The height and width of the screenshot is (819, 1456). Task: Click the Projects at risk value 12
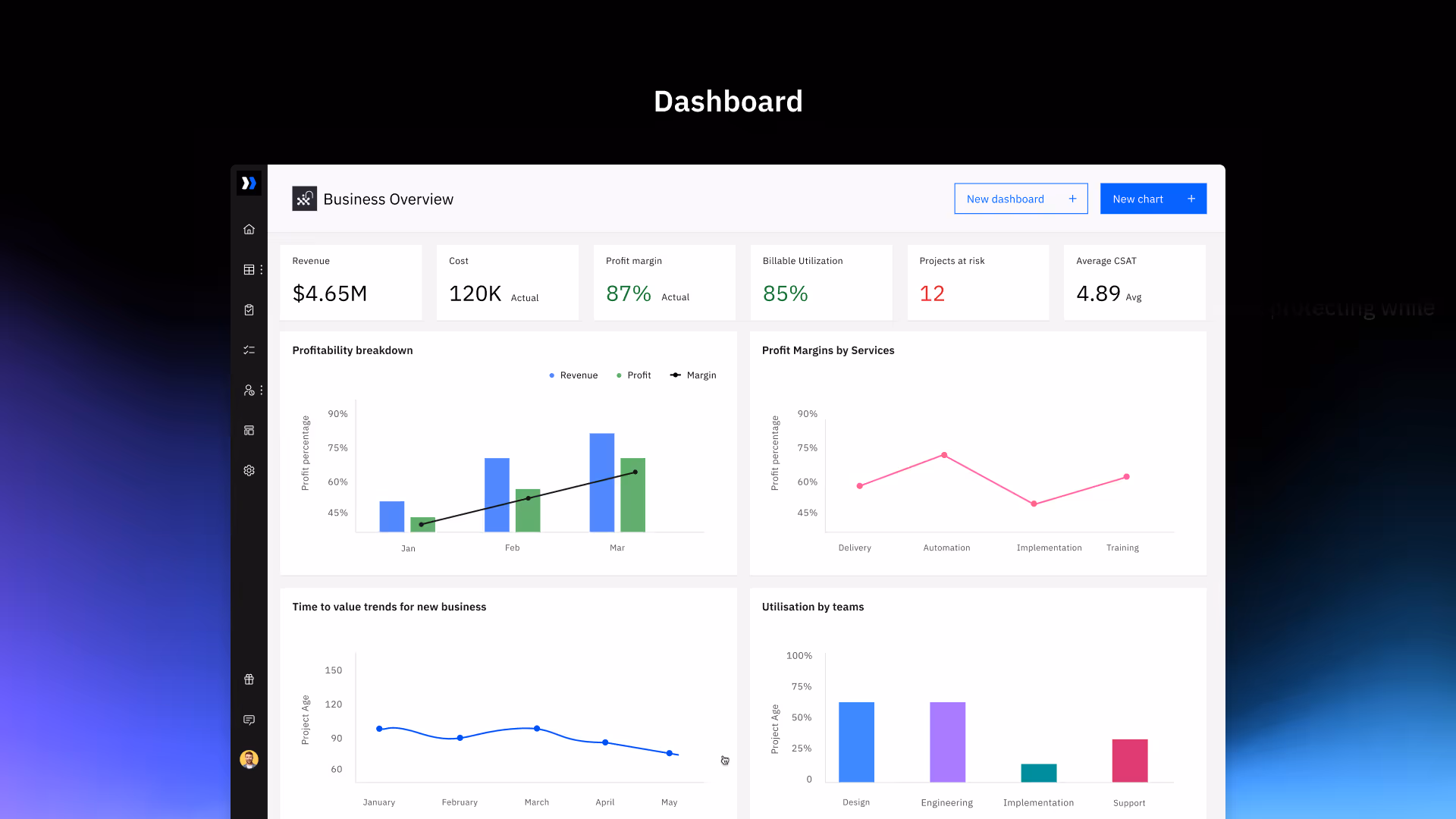click(932, 293)
